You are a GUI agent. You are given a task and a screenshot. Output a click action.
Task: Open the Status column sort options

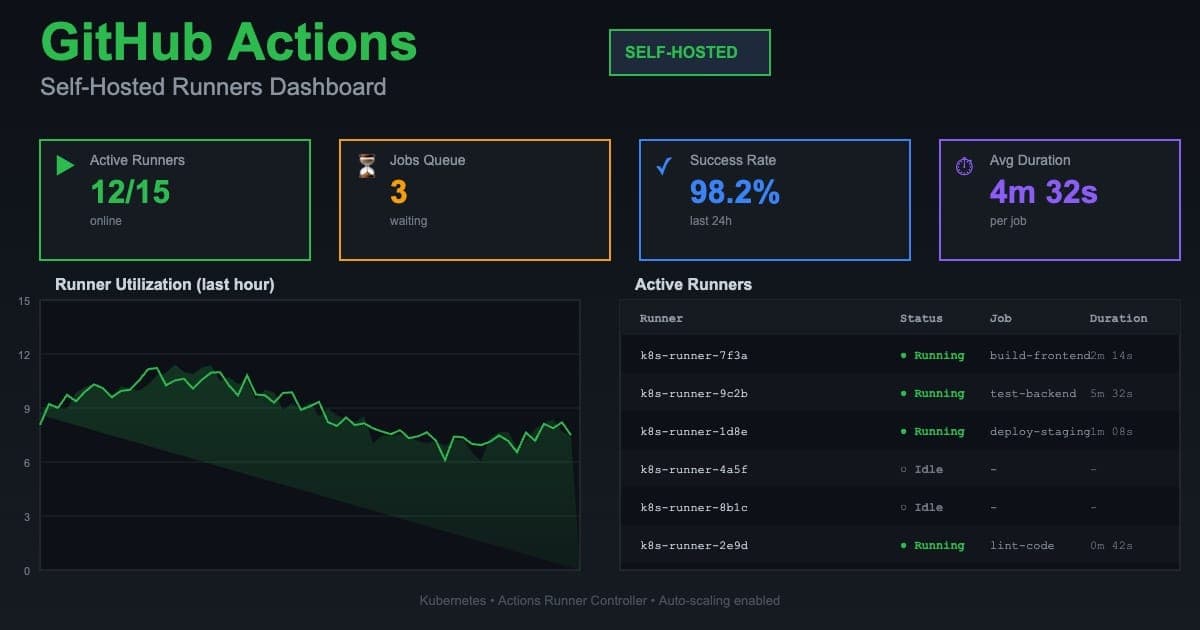[921, 318]
